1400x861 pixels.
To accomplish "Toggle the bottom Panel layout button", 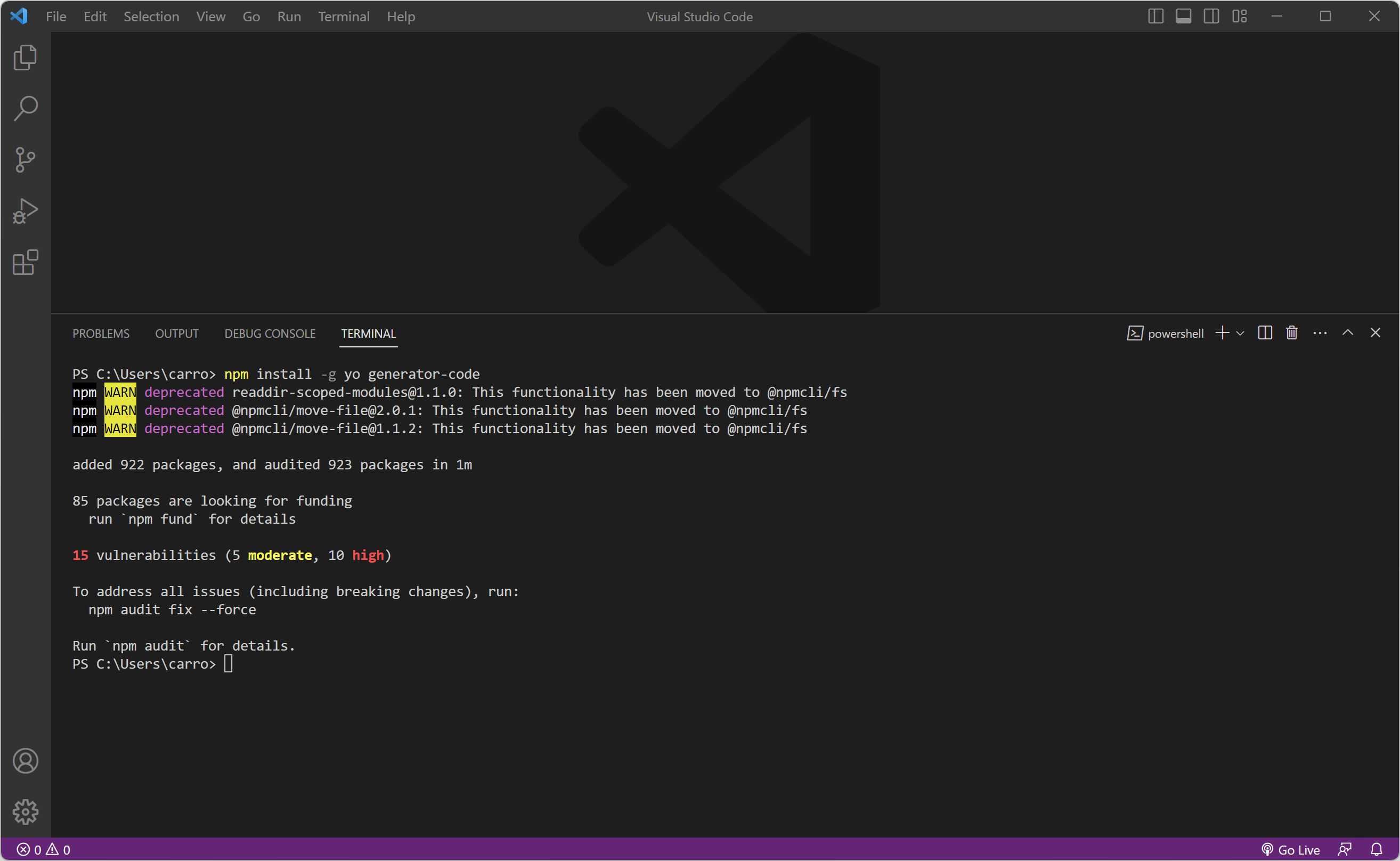I will [1183, 17].
